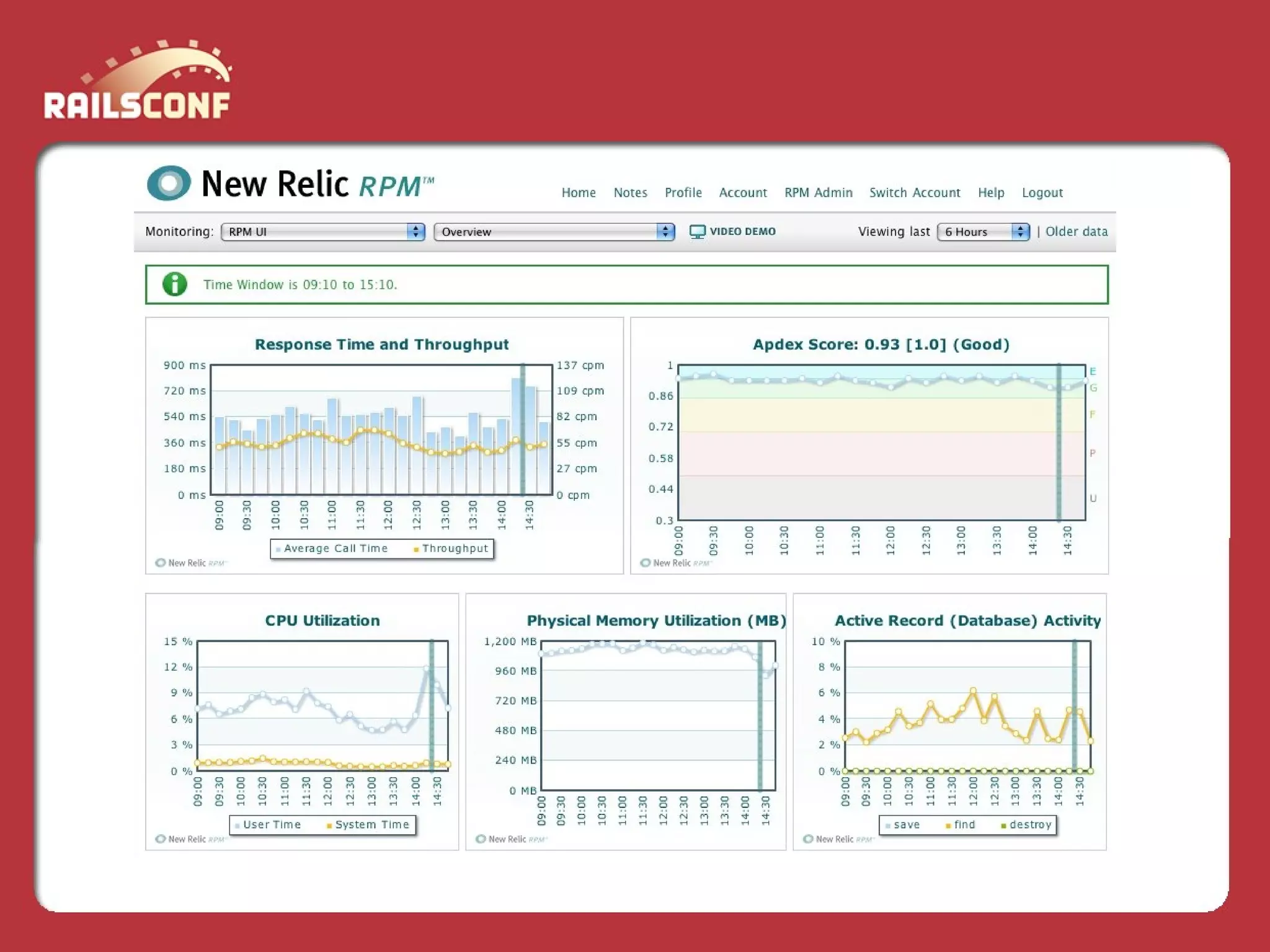Open the Profile menu item
1270x952 pixels.
pos(683,193)
